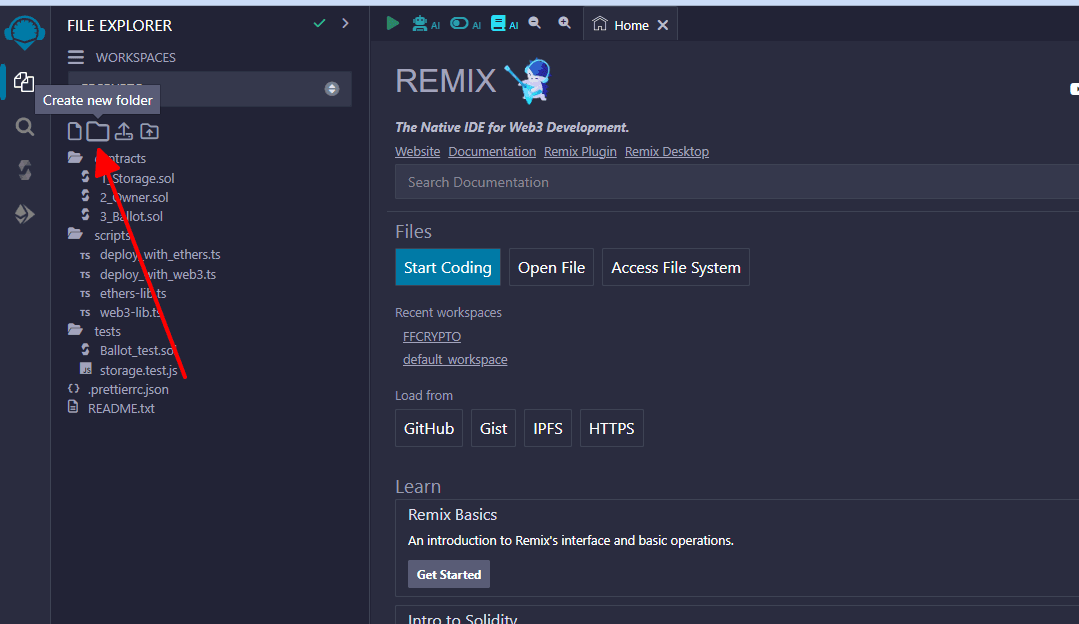Click the Start Coding button
Screen dimensions: 1079x624
coord(448,267)
